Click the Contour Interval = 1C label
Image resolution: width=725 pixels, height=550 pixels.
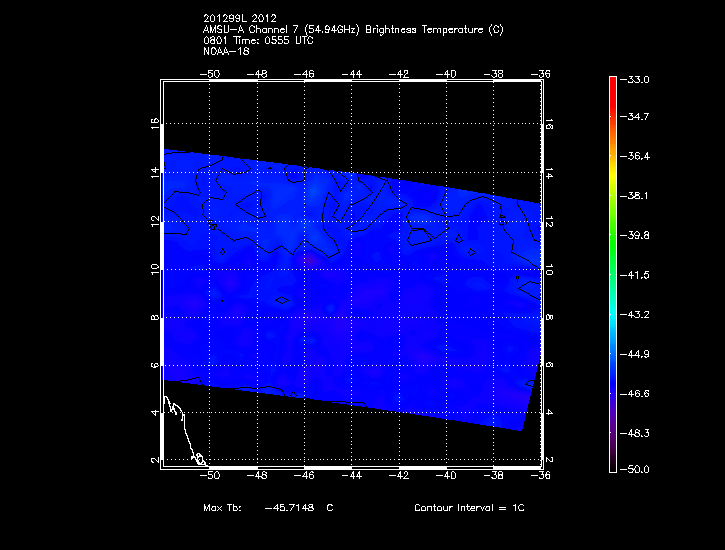pyautogui.click(x=469, y=508)
